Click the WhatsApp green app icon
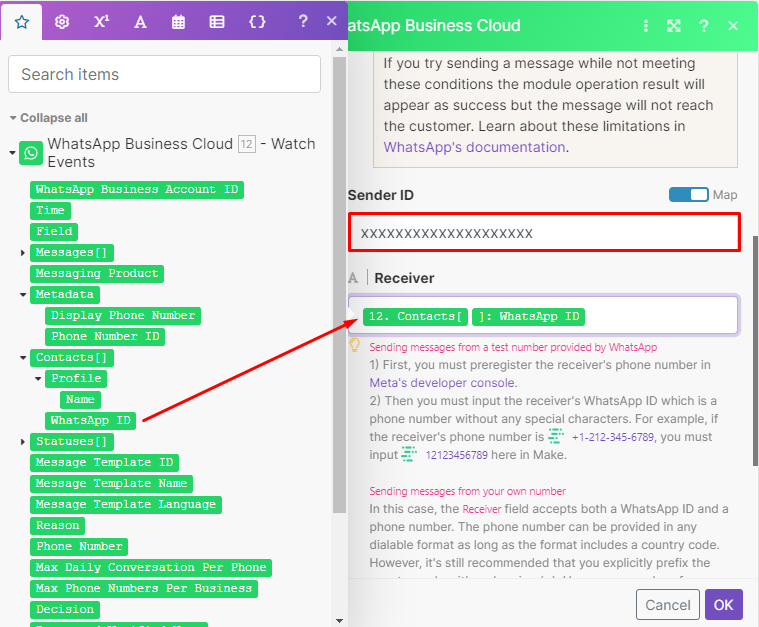Viewport: 759px width, 627px height. pyautogui.click(x=31, y=153)
